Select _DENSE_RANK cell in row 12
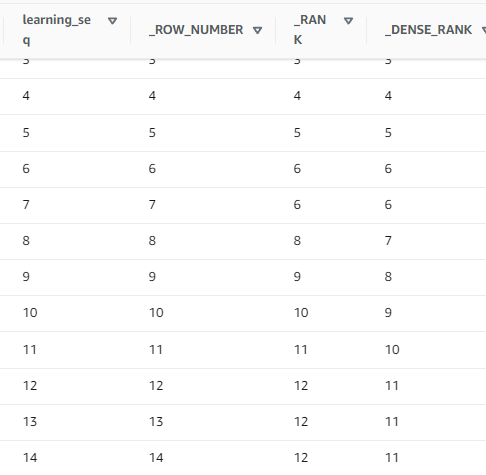This screenshot has width=486, height=475. click(x=392, y=386)
